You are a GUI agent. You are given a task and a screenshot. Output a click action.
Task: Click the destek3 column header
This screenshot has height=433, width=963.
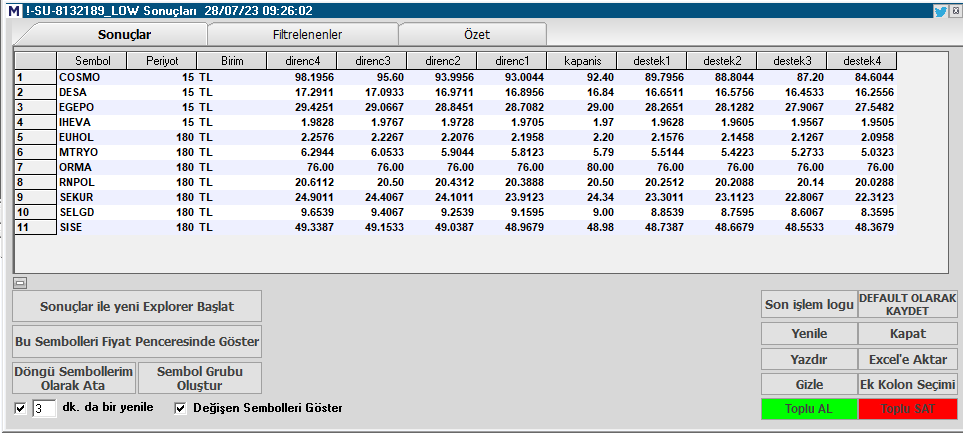pos(792,61)
